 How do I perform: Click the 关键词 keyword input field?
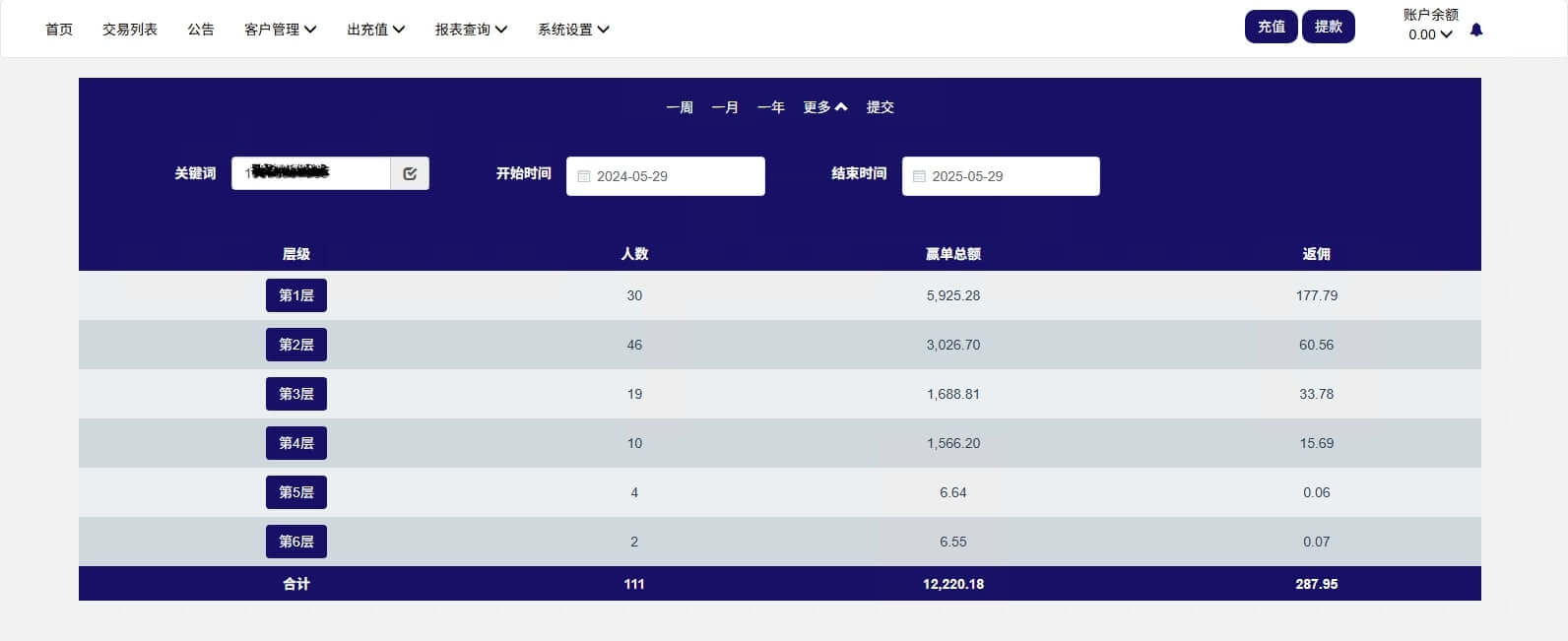pyautogui.click(x=311, y=173)
